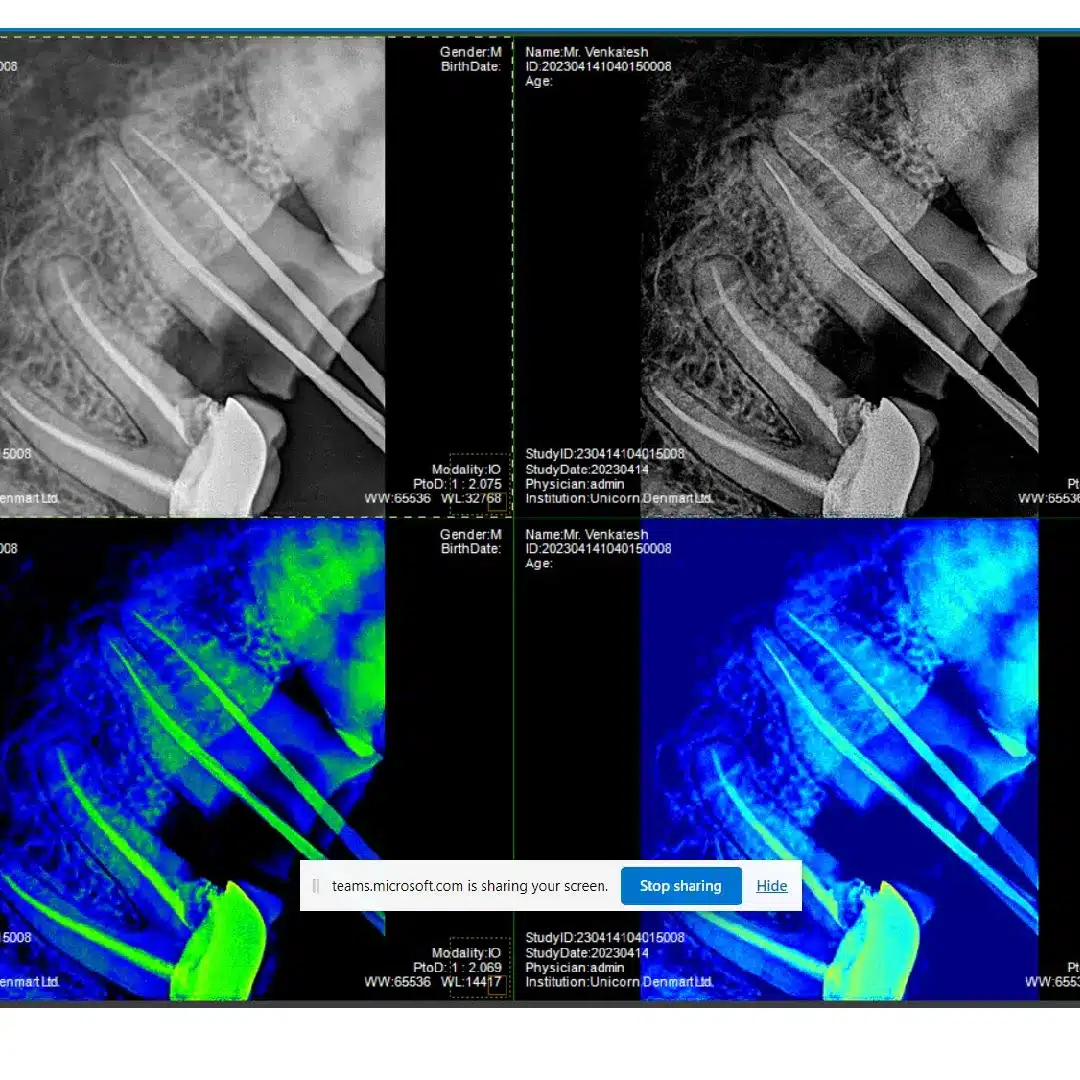Click the PtoD 1 : 2.069 overlay label
The width and height of the screenshot is (1080, 1080).
(457, 968)
